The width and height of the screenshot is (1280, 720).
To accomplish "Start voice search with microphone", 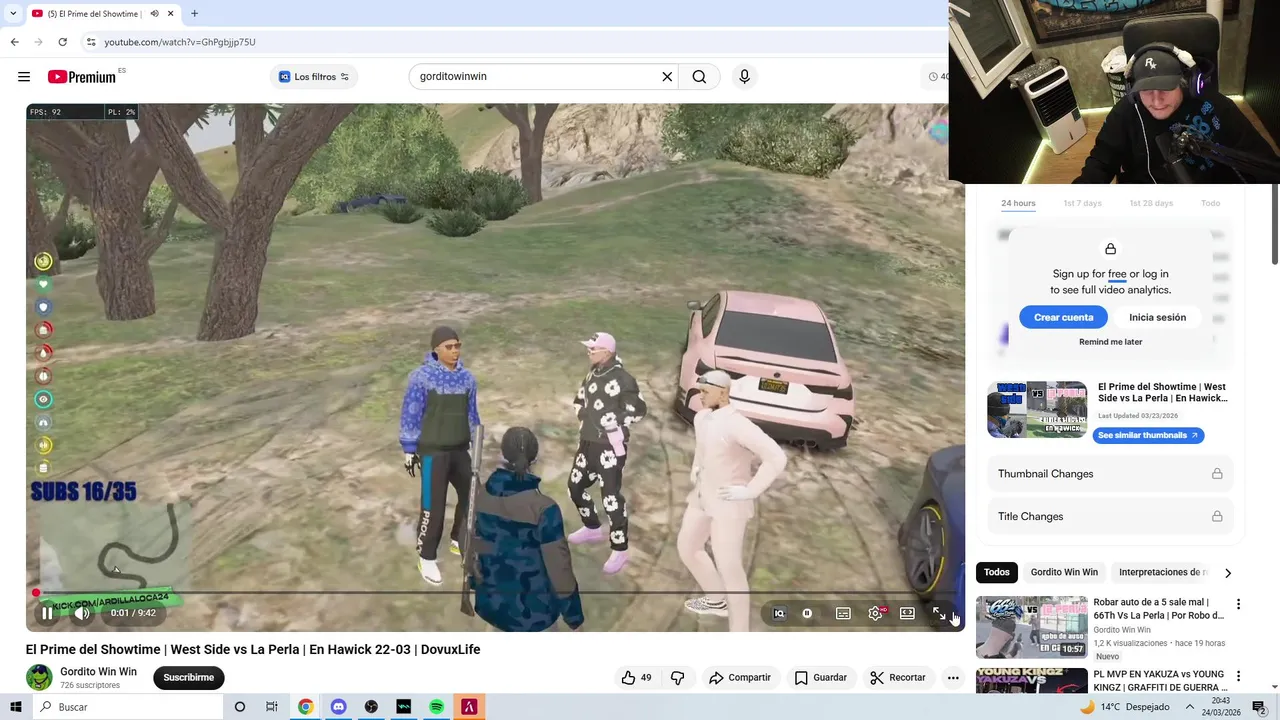I will click(x=744, y=77).
